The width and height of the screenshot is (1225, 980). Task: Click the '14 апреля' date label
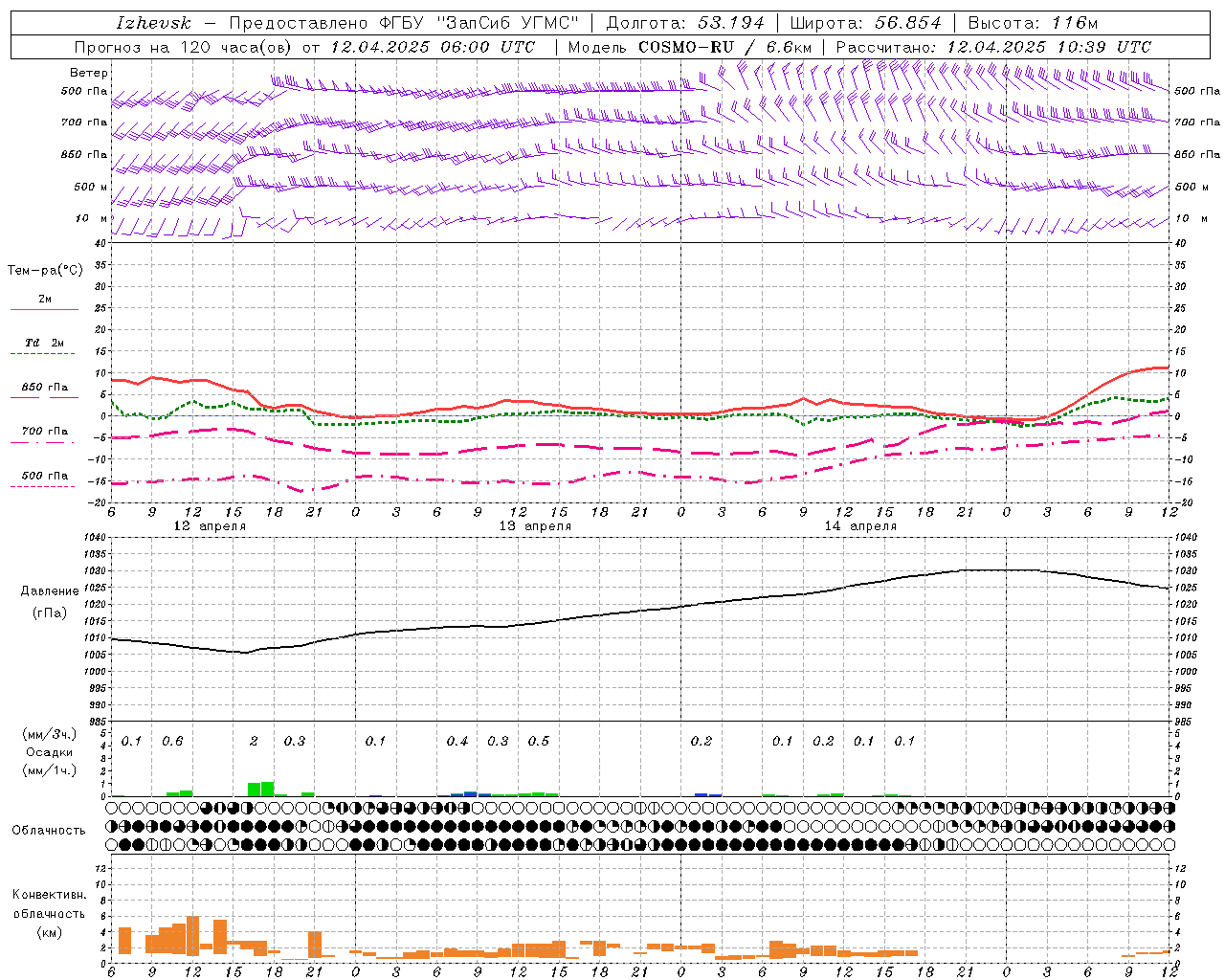(x=860, y=526)
